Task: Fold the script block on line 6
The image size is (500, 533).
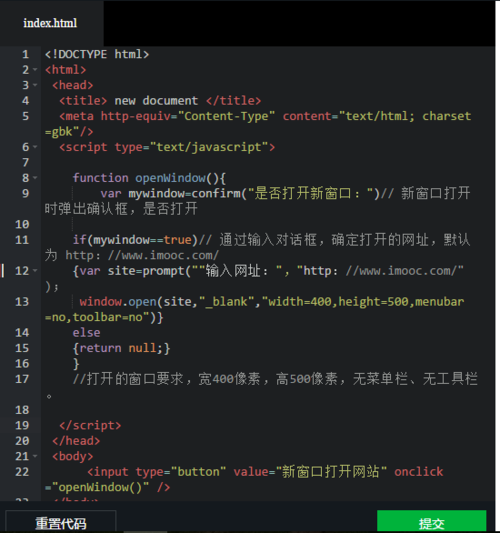Action: (35, 147)
